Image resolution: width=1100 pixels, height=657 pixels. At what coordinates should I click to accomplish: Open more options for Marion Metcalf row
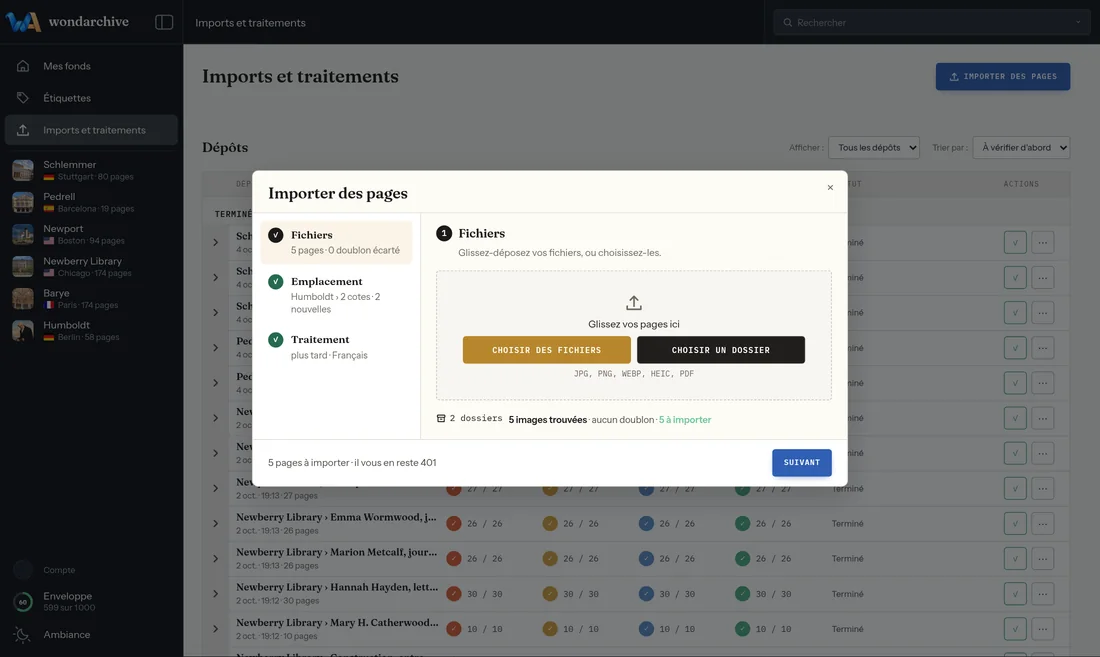click(x=1042, y=558)
